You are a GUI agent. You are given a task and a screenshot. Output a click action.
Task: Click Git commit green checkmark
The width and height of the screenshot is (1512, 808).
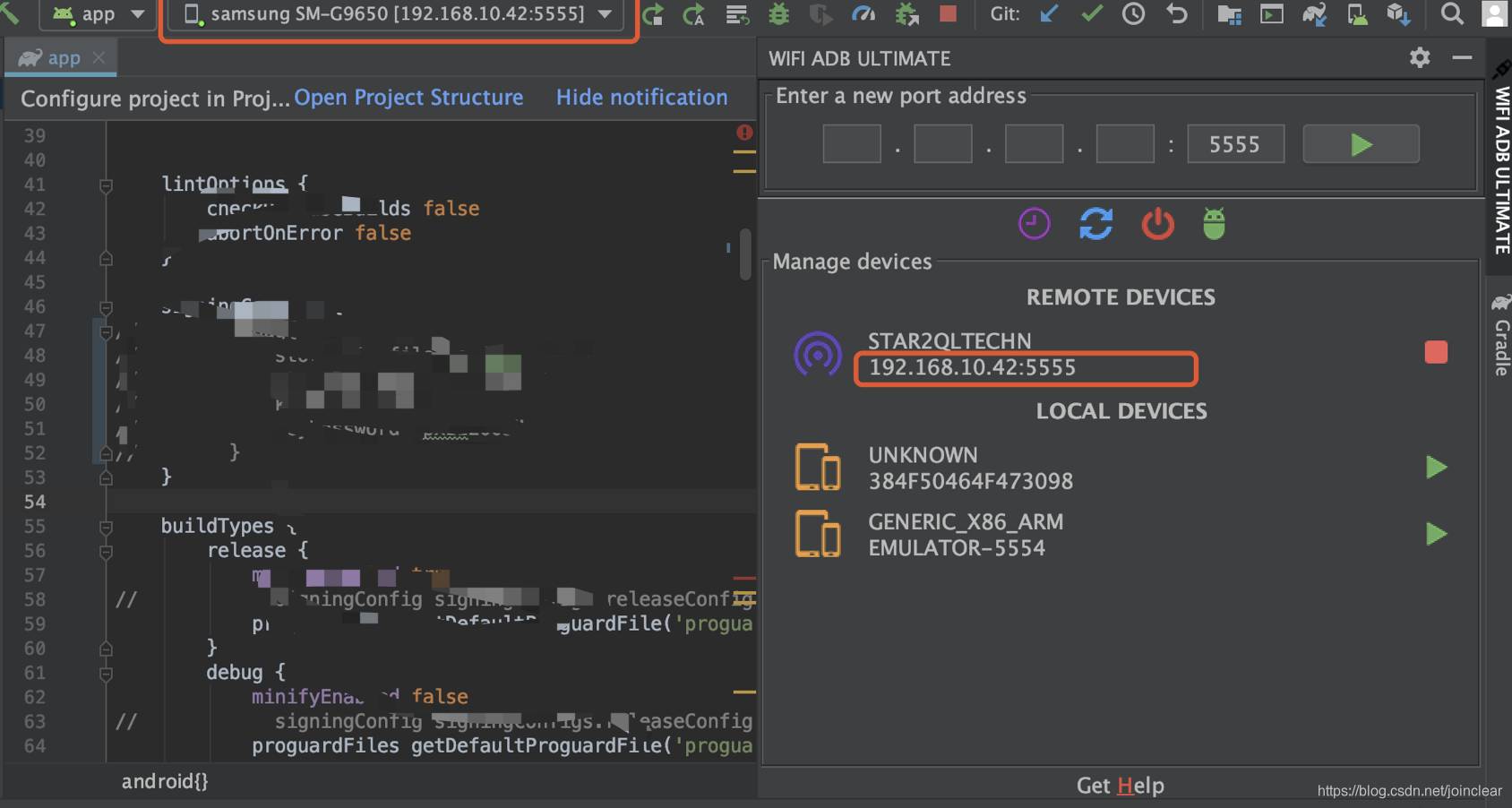tap(1091, 13)
